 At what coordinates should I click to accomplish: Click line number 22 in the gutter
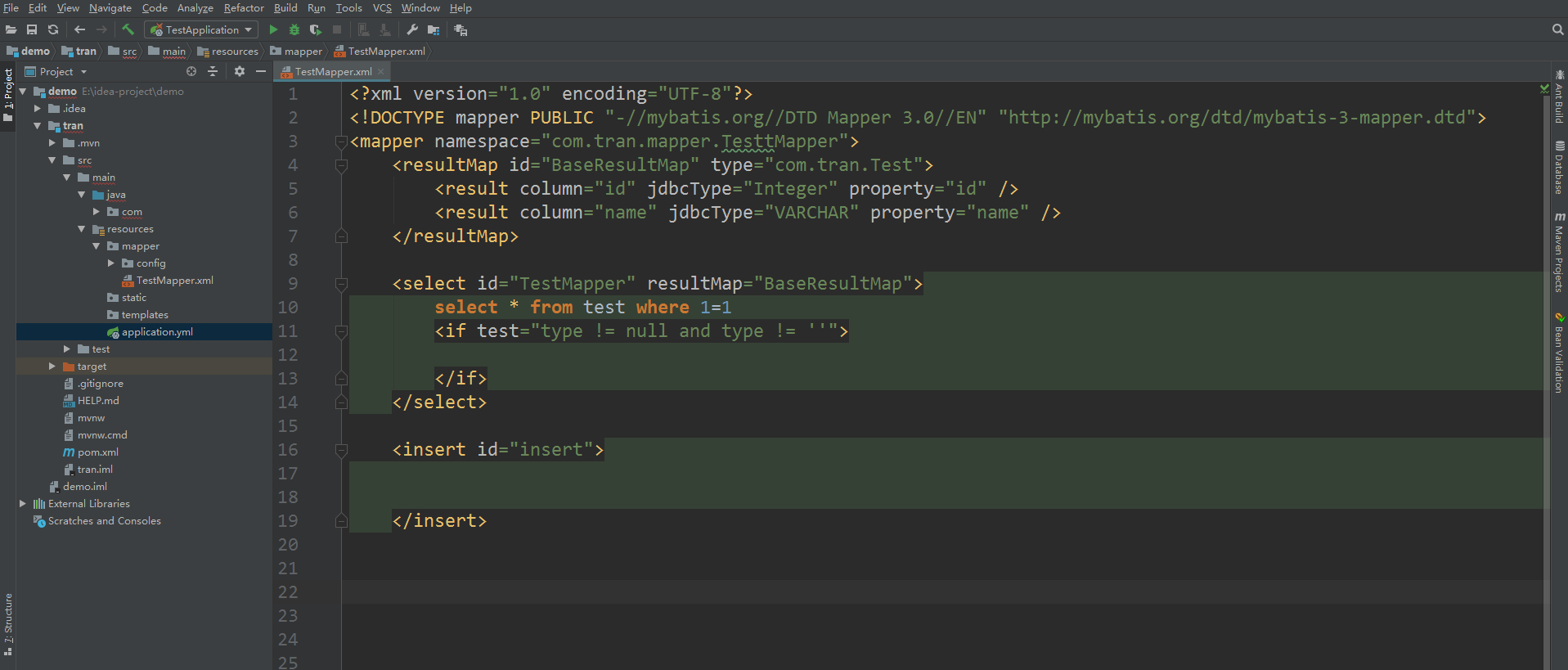[x=288, y=591]
